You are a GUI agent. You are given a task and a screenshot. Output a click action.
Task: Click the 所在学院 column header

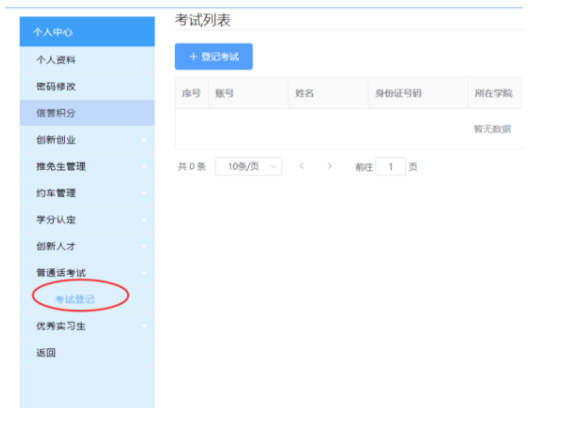tap(493, 94)
